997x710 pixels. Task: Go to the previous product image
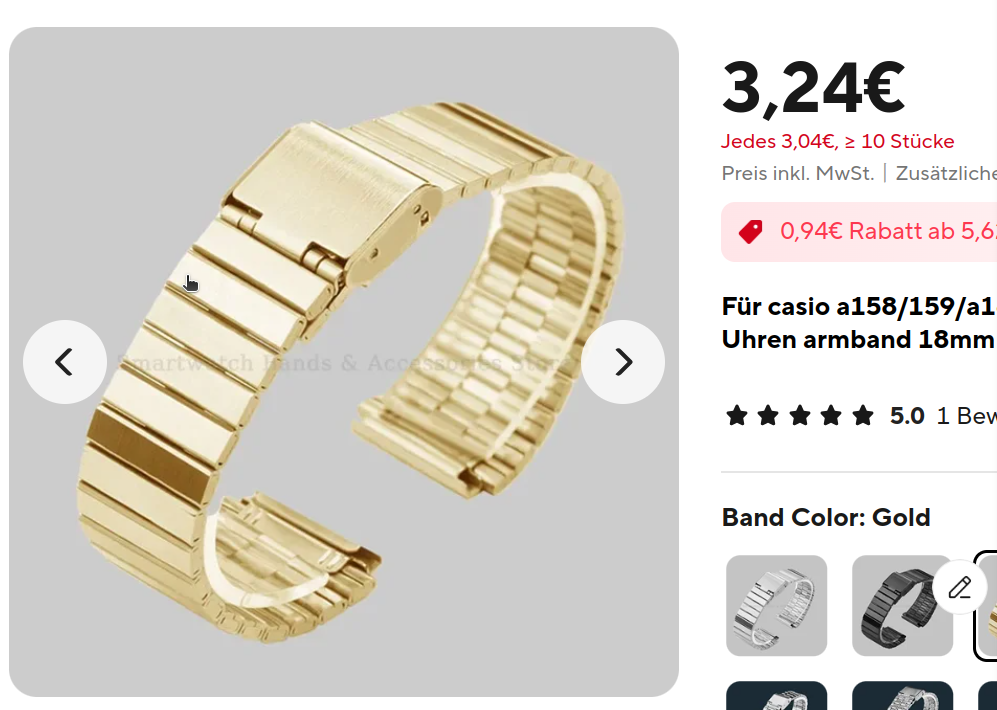(65, 362)
